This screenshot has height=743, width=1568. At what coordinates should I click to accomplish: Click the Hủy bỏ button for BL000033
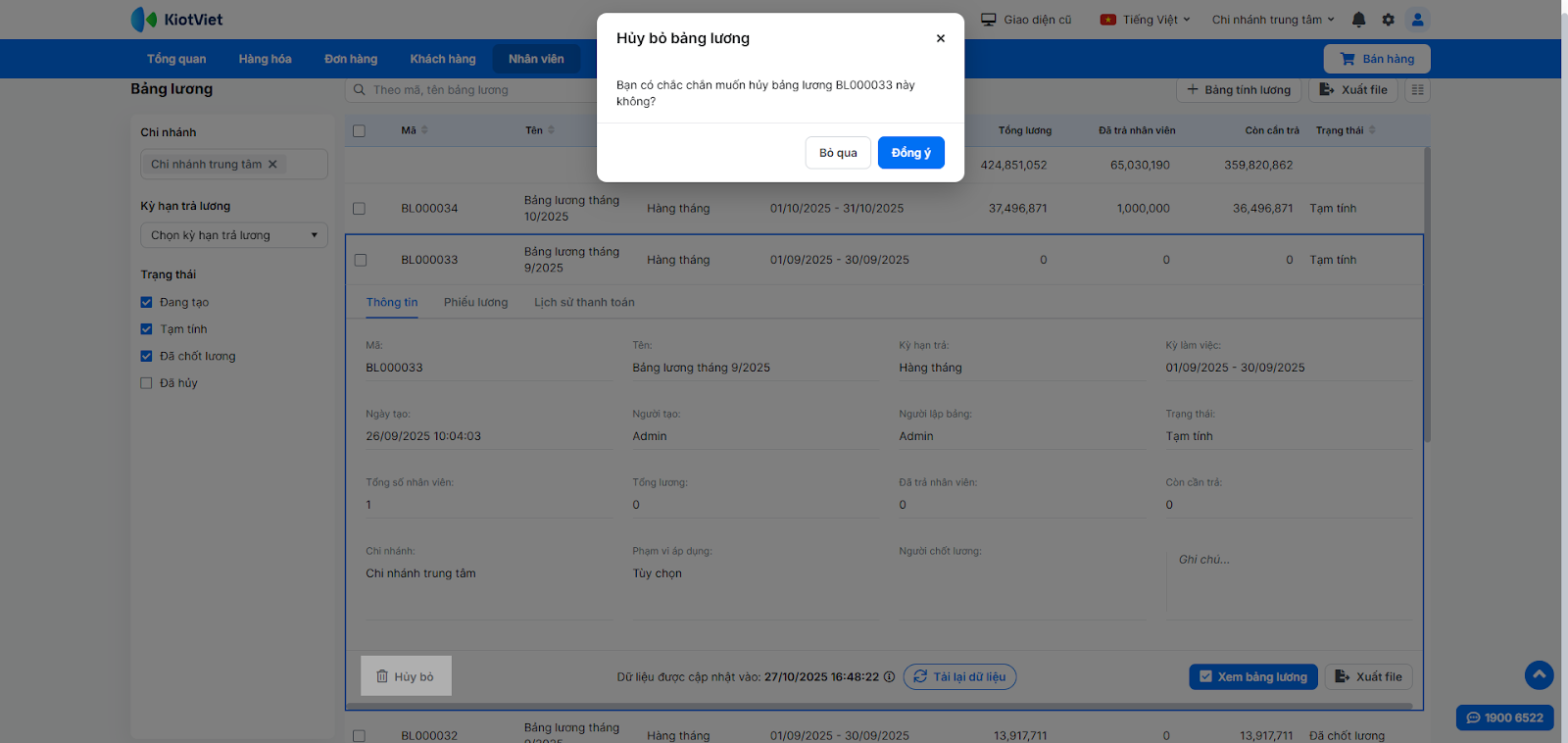pos(406,676)
